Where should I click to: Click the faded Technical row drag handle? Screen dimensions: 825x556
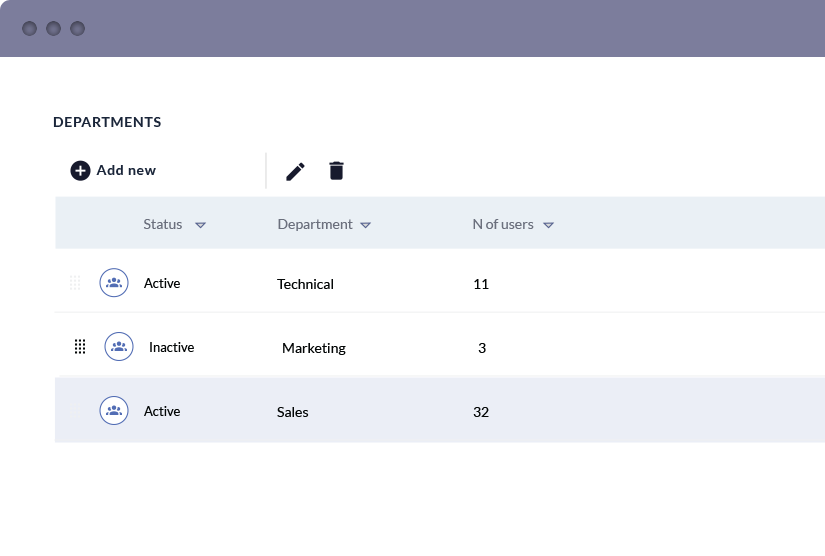(75, 282)
